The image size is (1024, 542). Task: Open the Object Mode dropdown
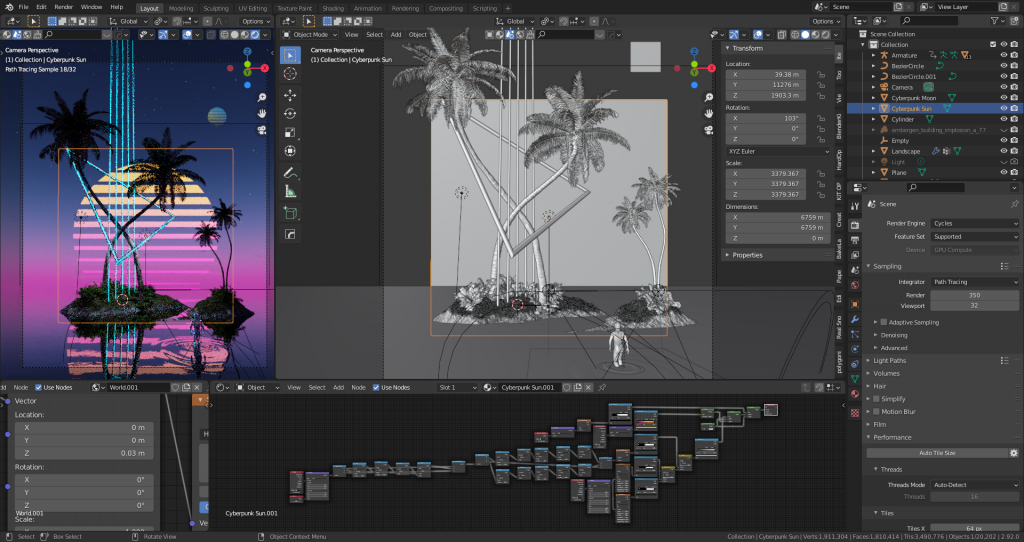pyautogui.click(x=308, y=34)
